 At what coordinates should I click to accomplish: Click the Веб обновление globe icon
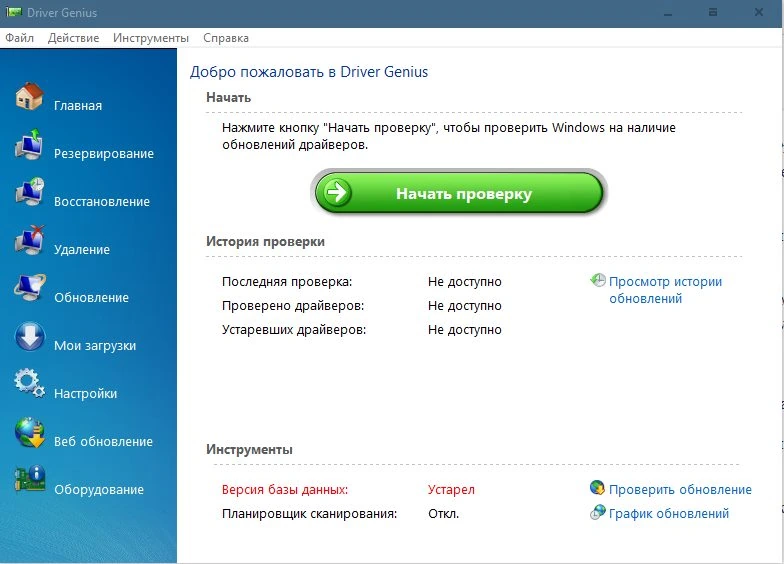coord(30,432)
